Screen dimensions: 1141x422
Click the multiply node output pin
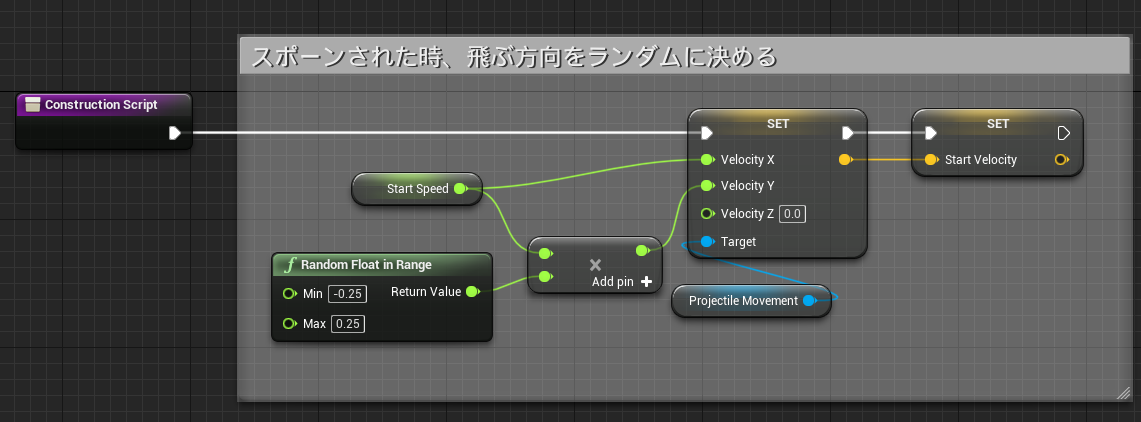pyautogui.click(x=643, y=251)
